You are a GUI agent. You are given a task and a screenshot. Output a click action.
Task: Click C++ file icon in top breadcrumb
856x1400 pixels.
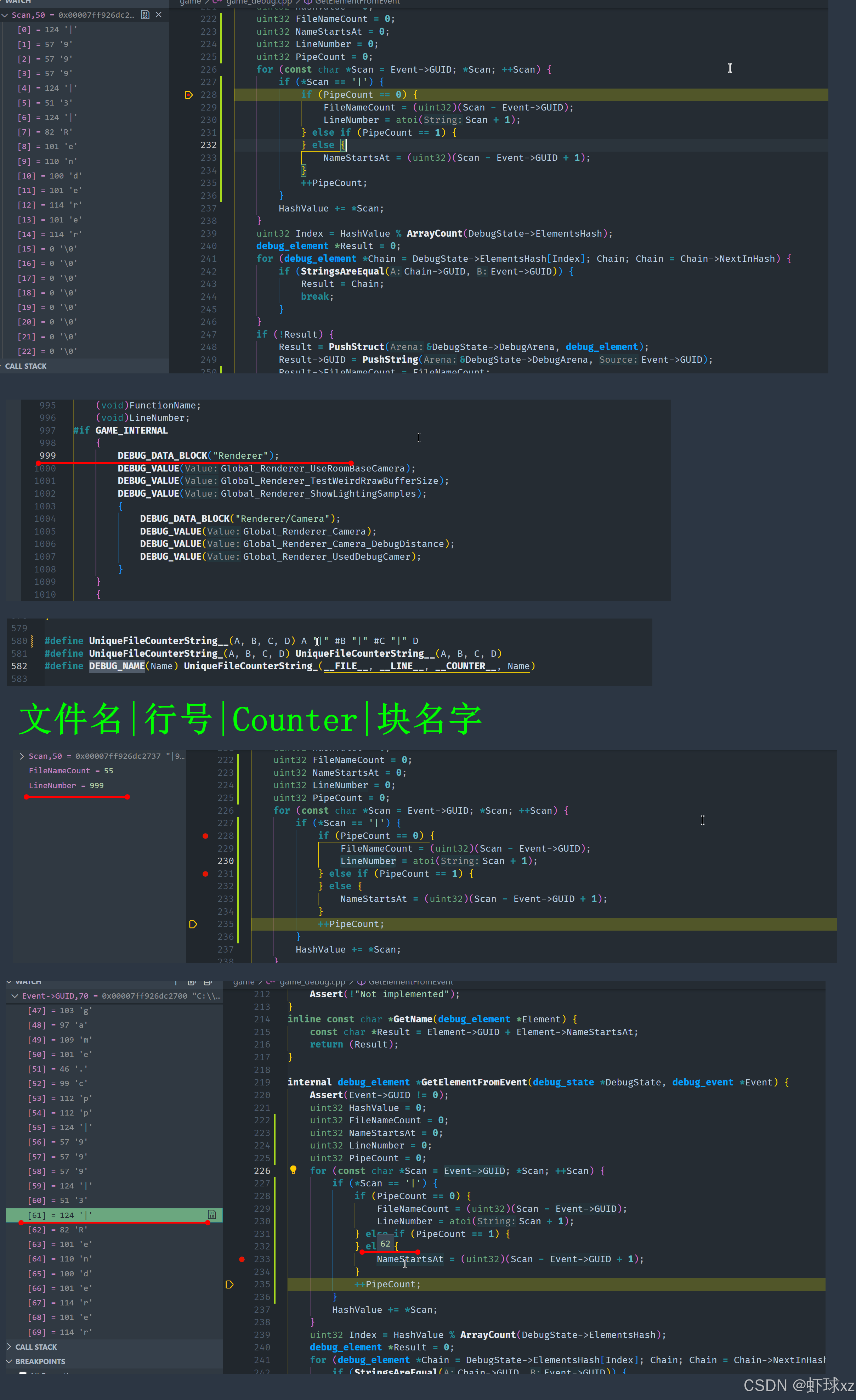216,2
